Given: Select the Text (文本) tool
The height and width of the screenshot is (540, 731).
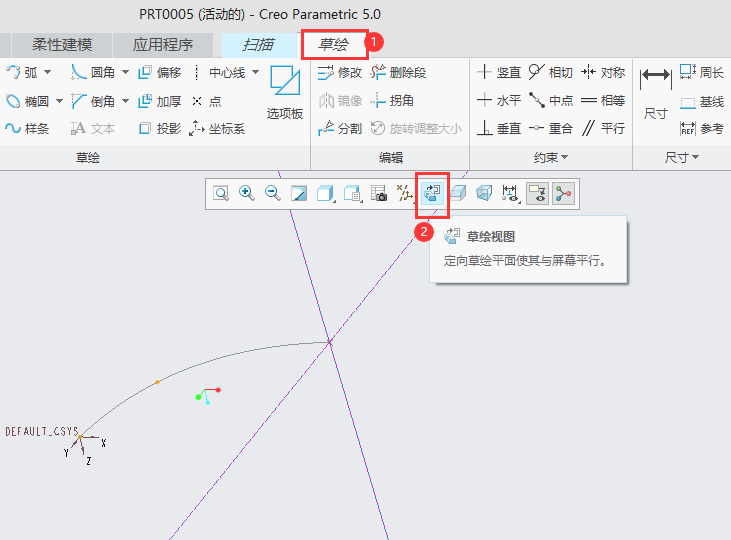Looking at the screenshot, I should coord(93,128).
